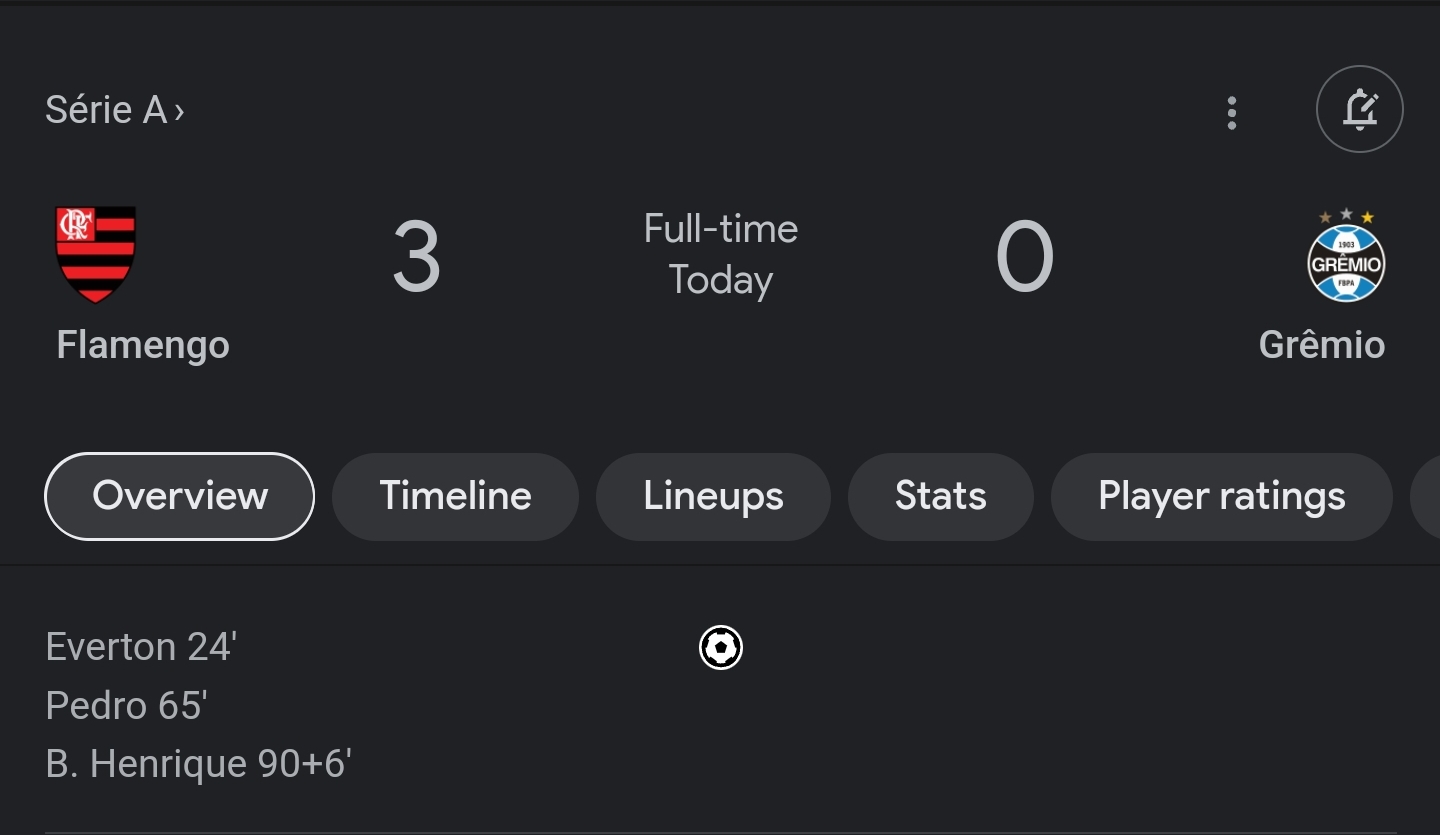
Task: Tap the Flamengo club crest
Action: [x=95, y=255]
